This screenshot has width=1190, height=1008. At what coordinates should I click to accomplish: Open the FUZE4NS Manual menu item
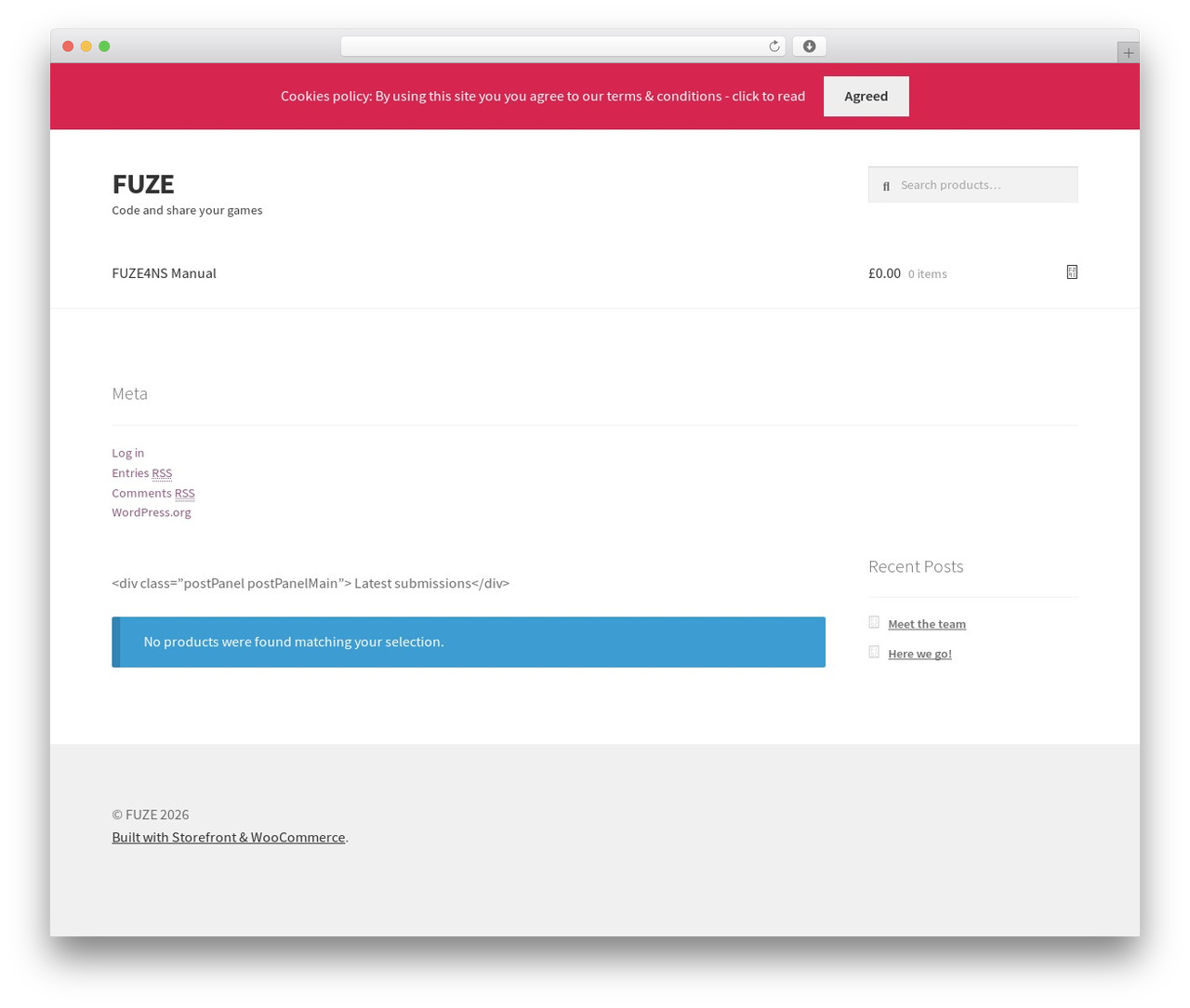164,272
